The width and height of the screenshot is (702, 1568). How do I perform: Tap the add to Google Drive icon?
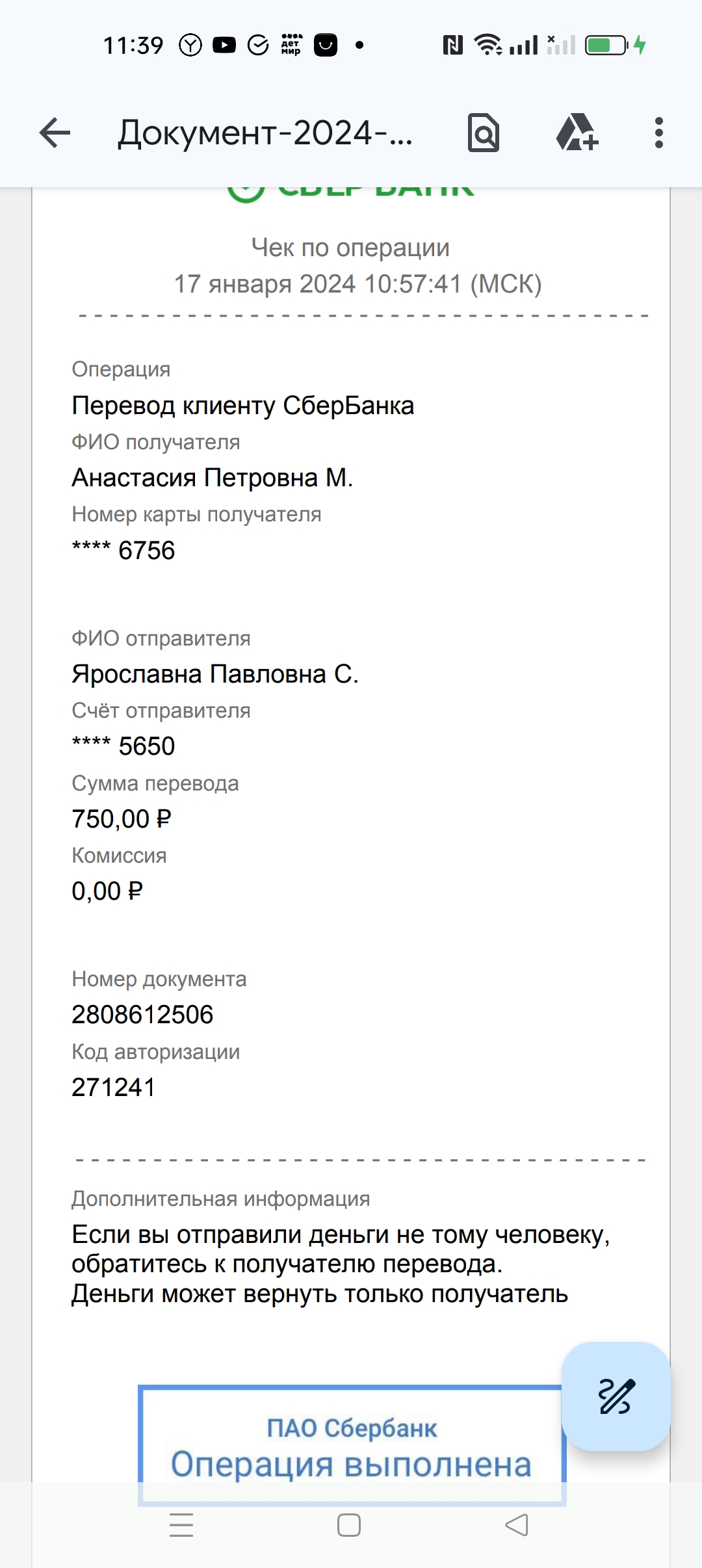(x=577, y=133)
